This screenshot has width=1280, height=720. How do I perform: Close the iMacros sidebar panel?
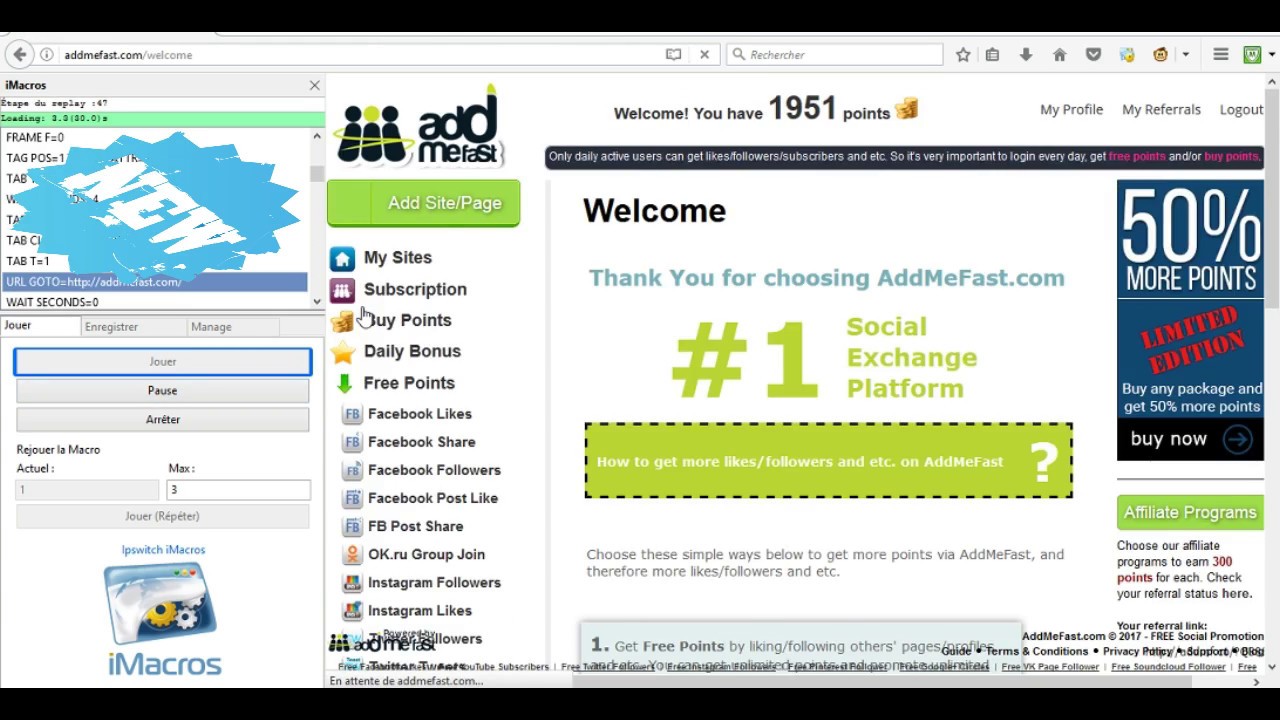click(314, 86)
